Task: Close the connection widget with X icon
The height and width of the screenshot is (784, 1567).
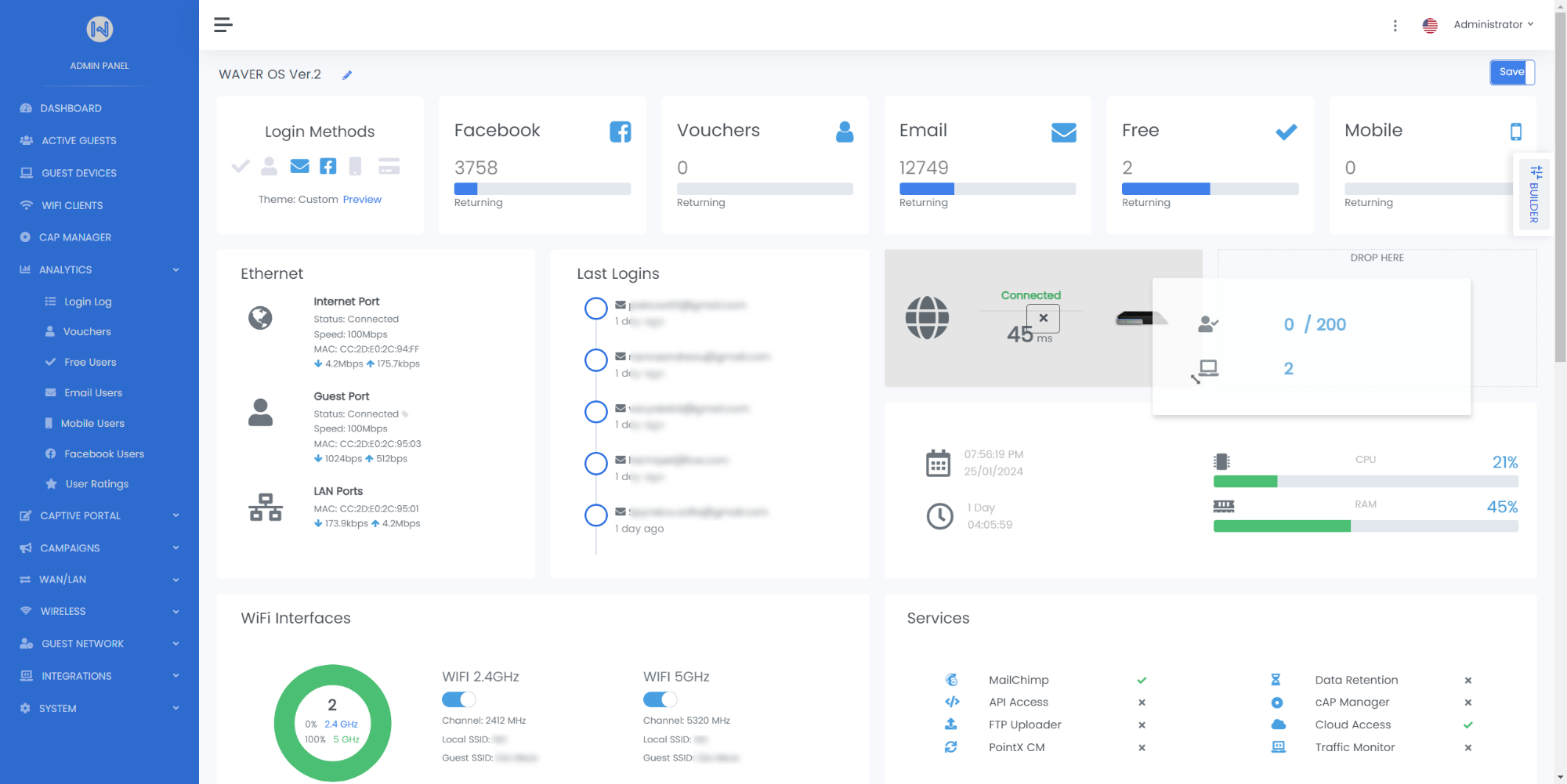Action: pyautogui.click(x=1043, y=318)
